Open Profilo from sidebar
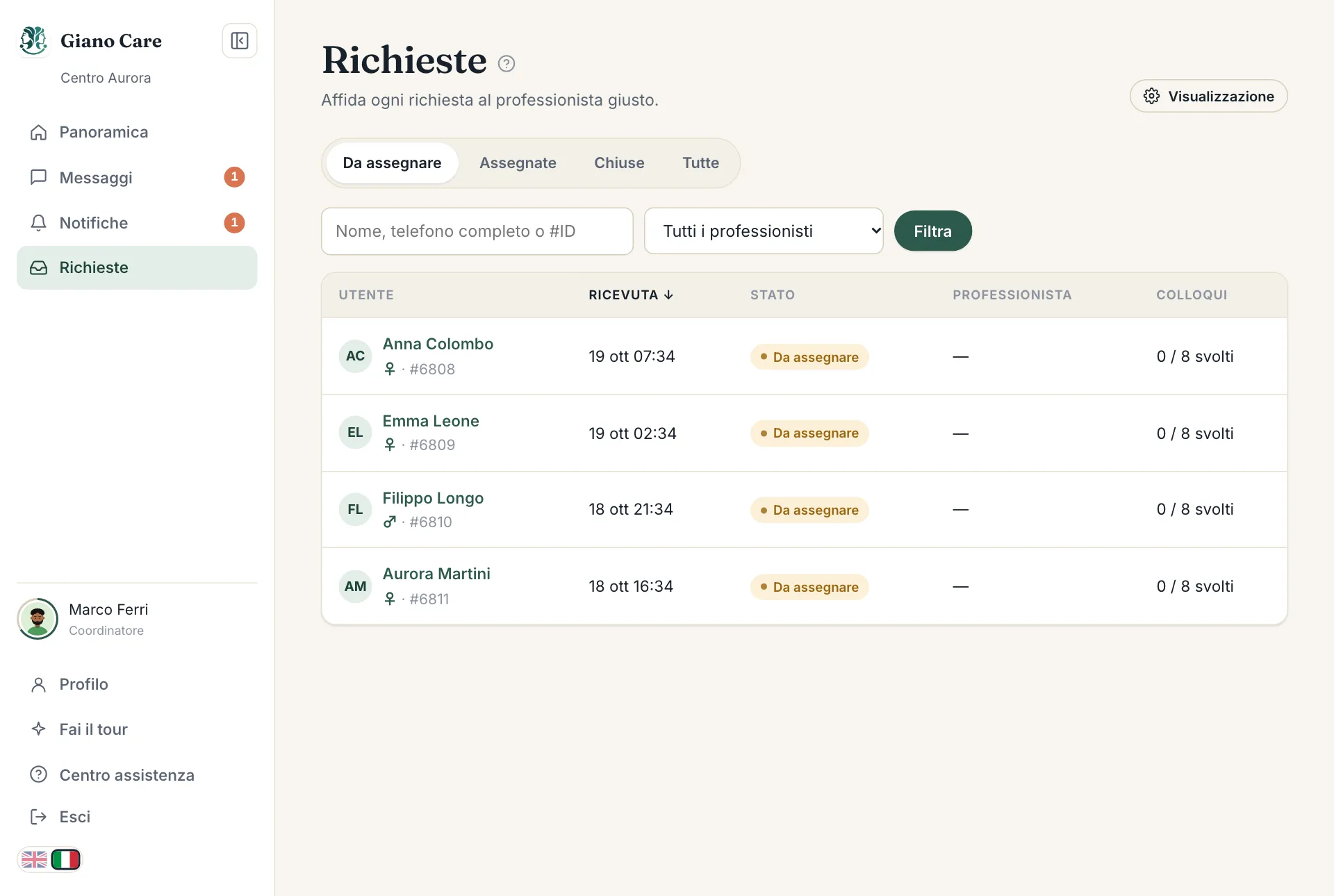 pyautogui.click(x=137, y=684)
